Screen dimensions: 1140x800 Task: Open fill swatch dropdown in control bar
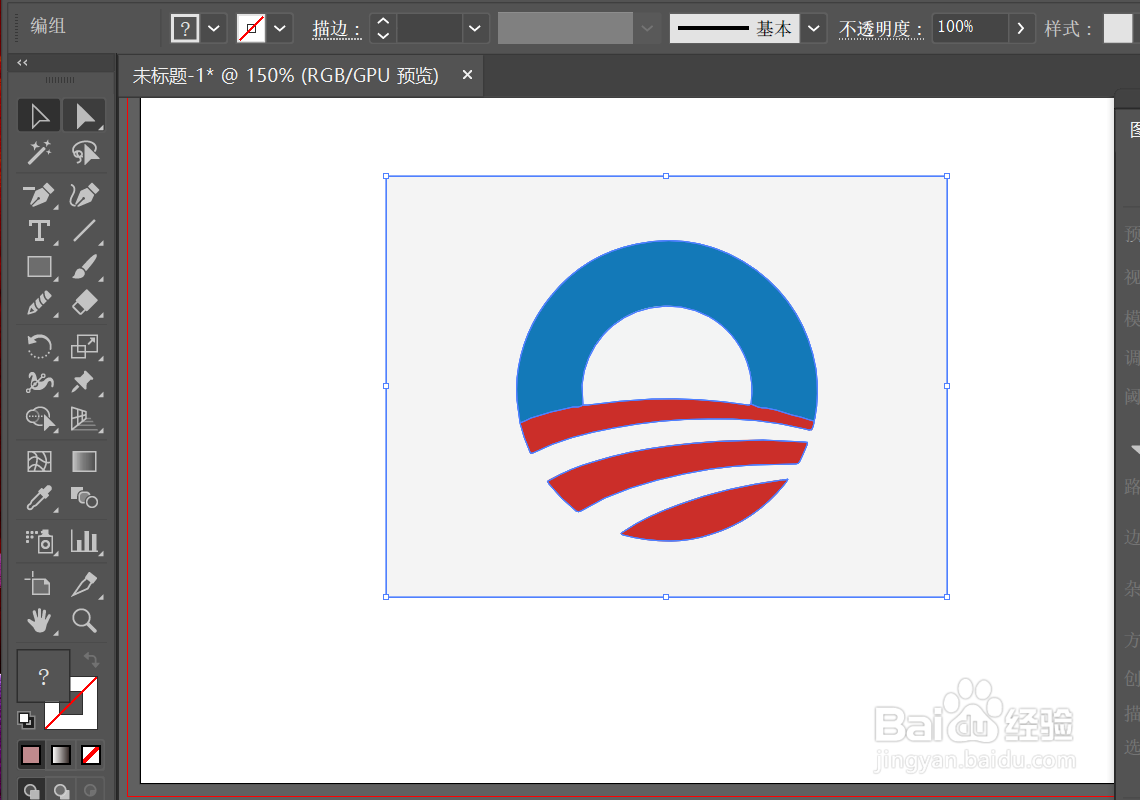[x=214, y=28]
